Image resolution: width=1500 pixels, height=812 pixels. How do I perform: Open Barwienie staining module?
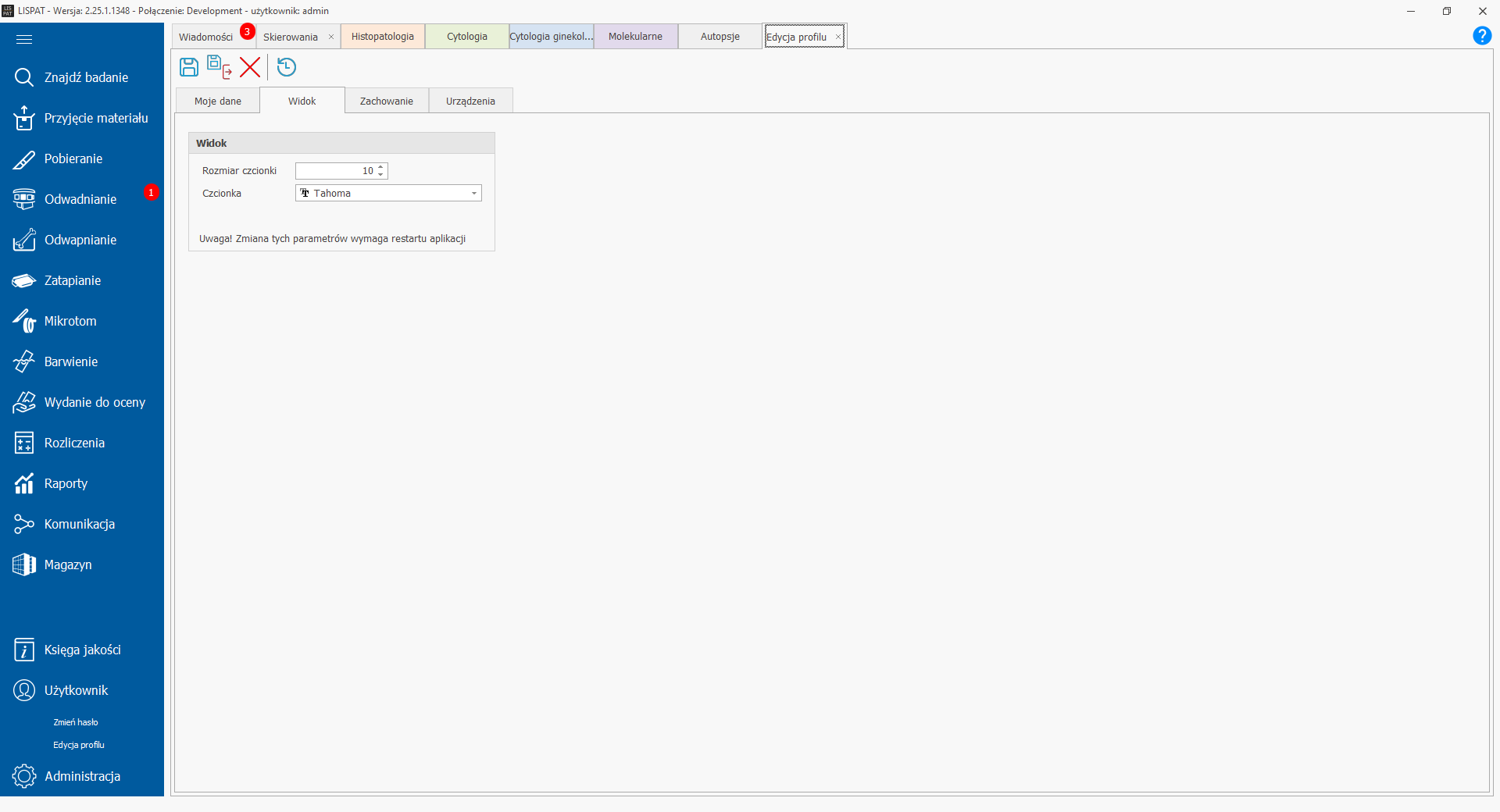pyautogui.click(x=71, y=361)
